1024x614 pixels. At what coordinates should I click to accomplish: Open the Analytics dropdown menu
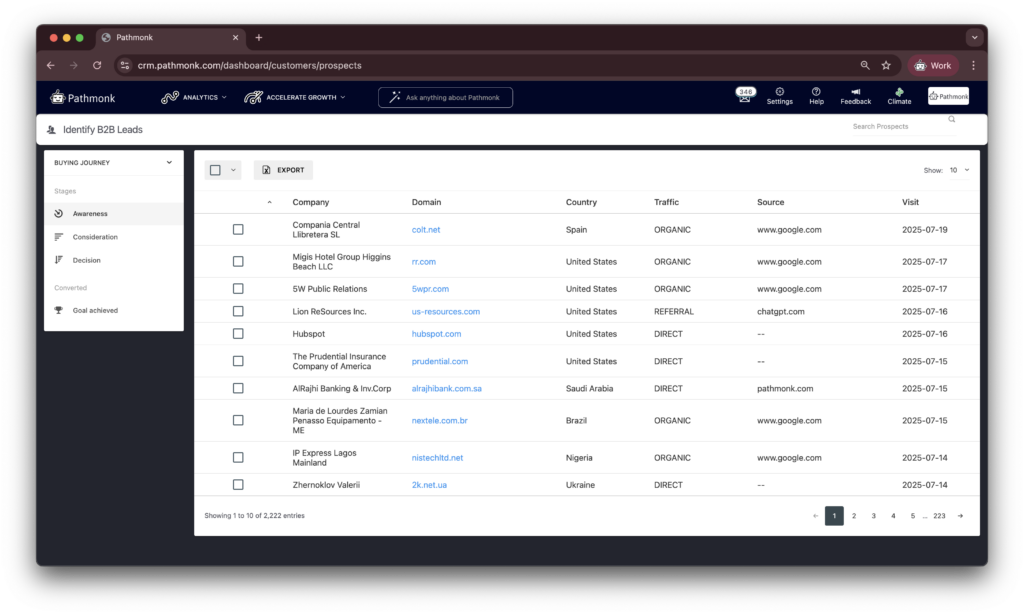point(196,97)
